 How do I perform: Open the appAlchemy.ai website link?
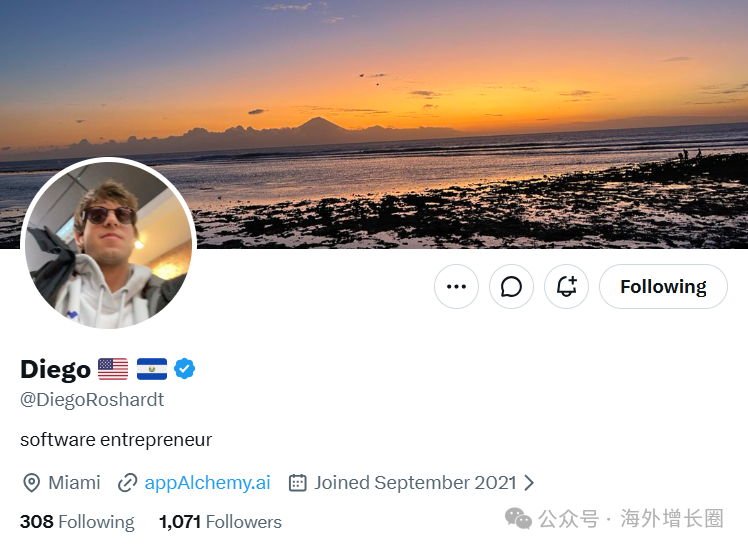[x=208, y=483]
